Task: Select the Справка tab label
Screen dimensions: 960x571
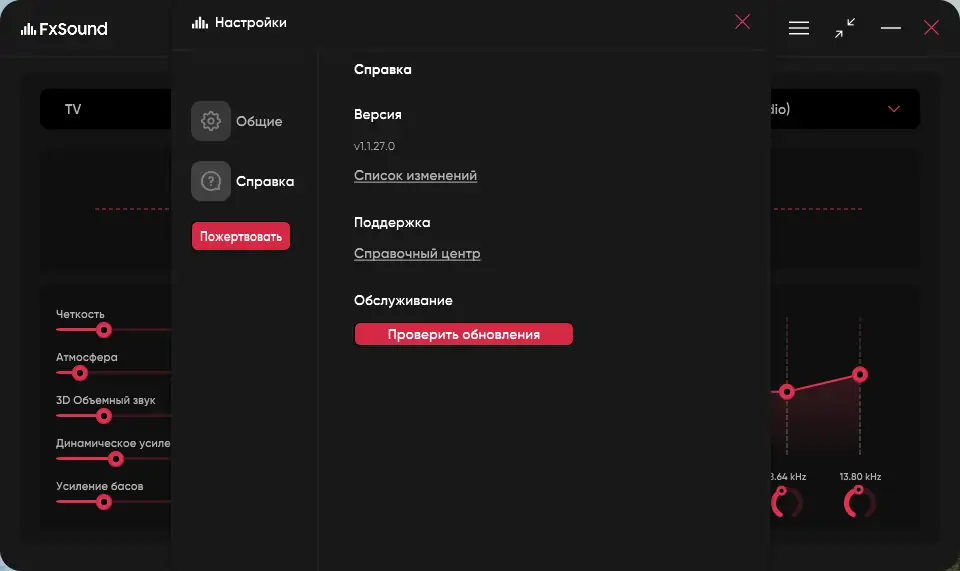Action: [x=265, y=182]
